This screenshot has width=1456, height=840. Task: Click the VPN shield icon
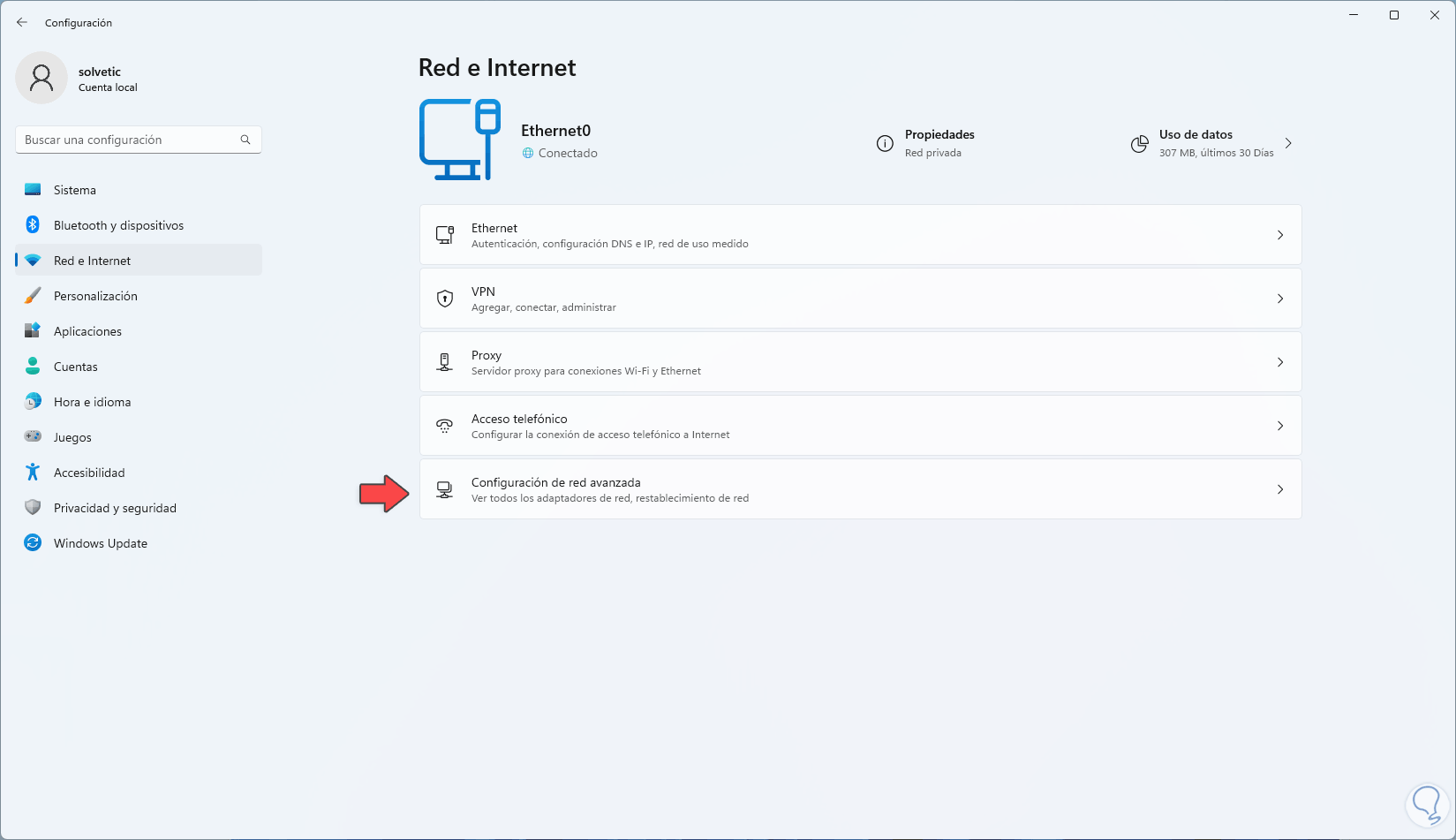tap(445, 299)
